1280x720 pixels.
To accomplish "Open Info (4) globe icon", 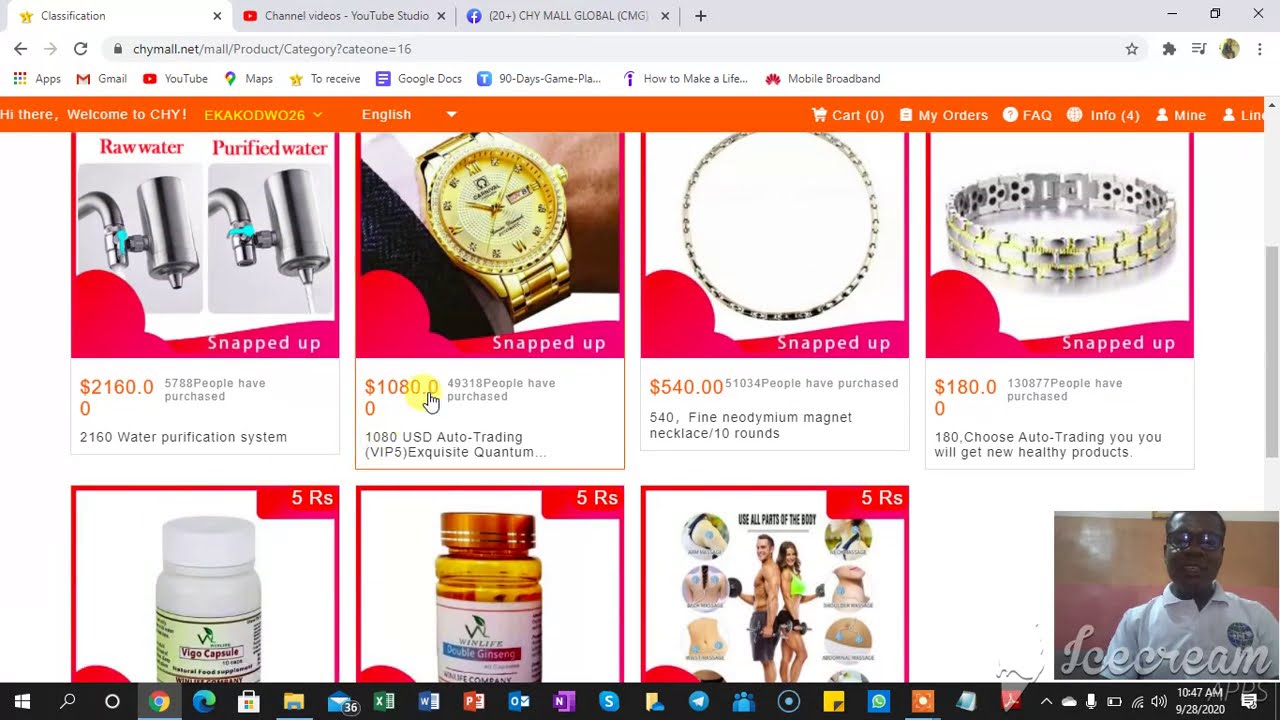I will (1074, 115).
